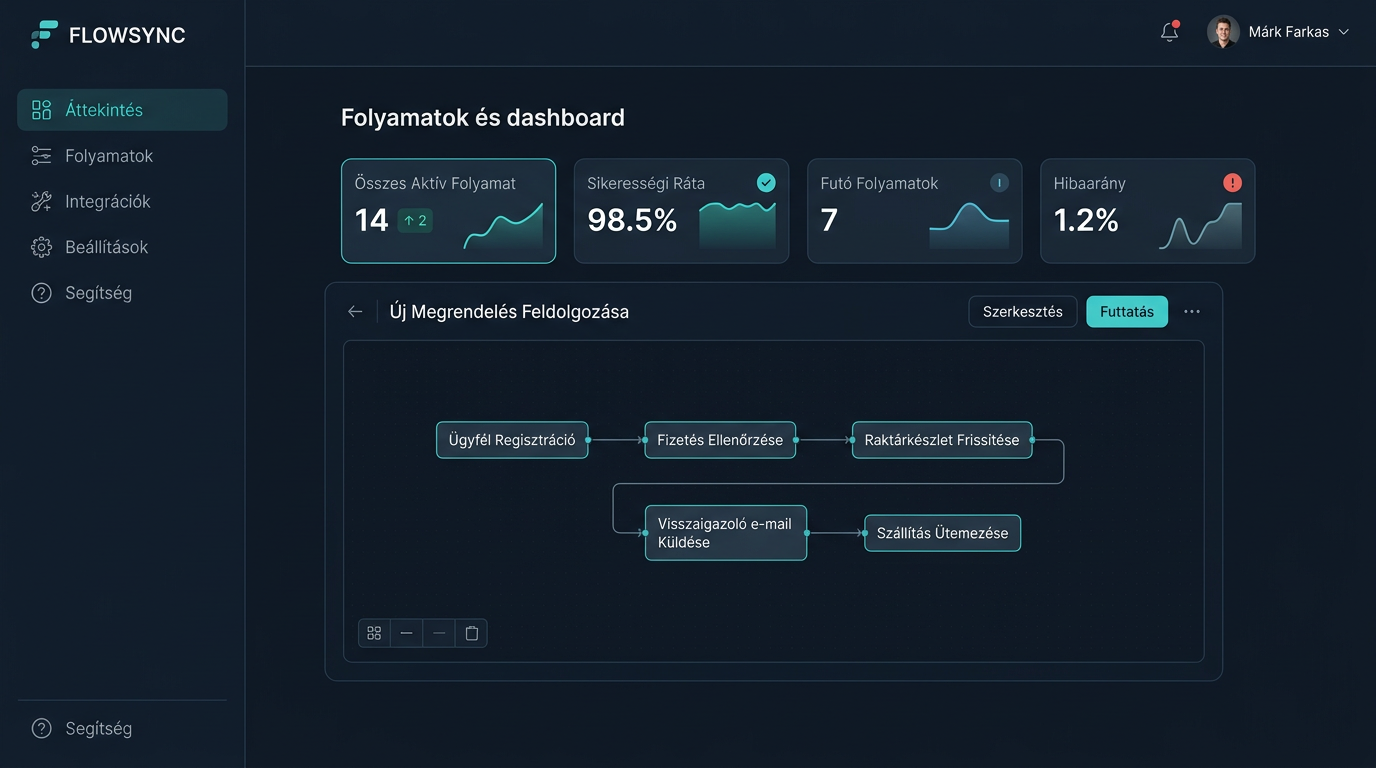Screen dimensions: 1376x768
Task: Click Márk Farkas profile avatar
Action: pos(1222,32)
